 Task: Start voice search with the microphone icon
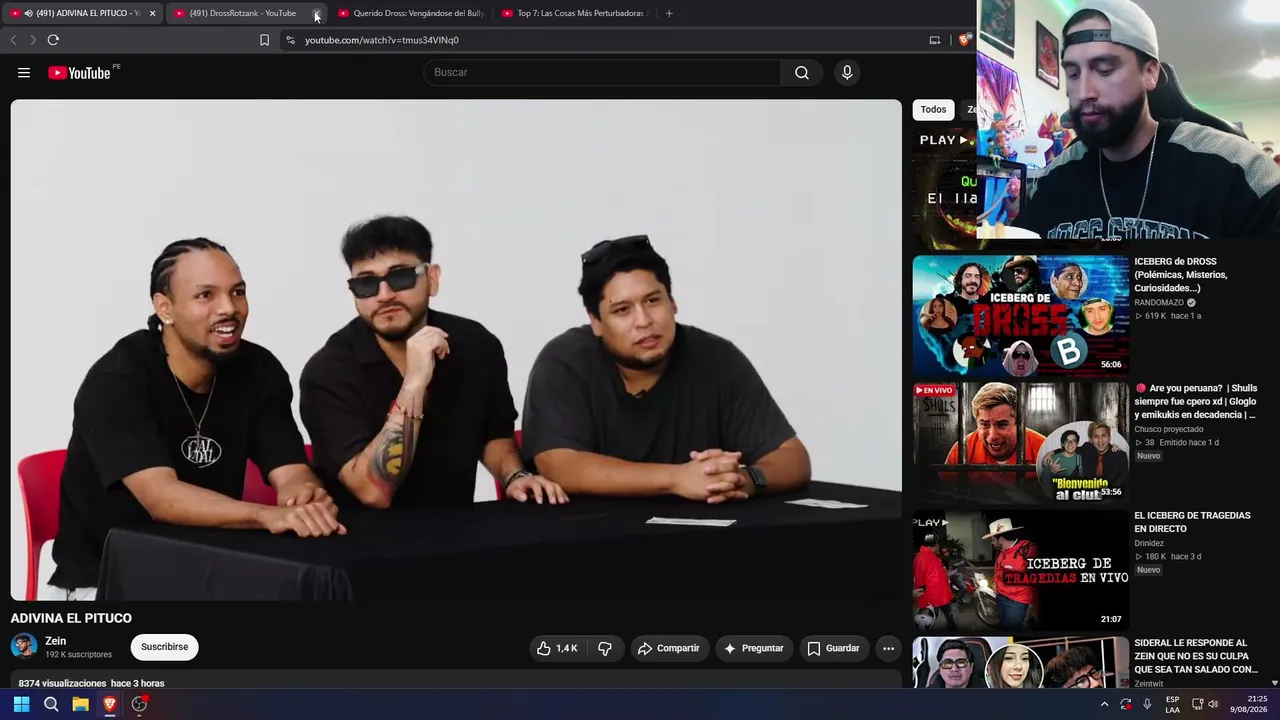coord(847,72)
